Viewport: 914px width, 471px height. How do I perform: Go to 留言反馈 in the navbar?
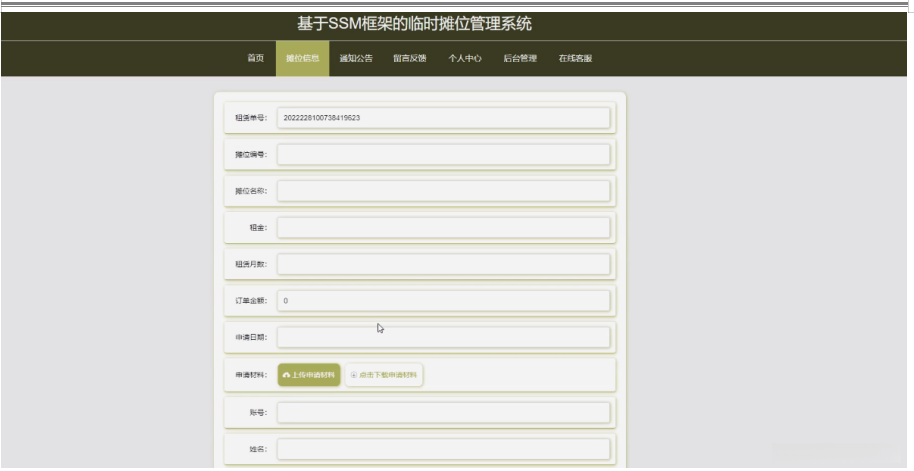410,58
